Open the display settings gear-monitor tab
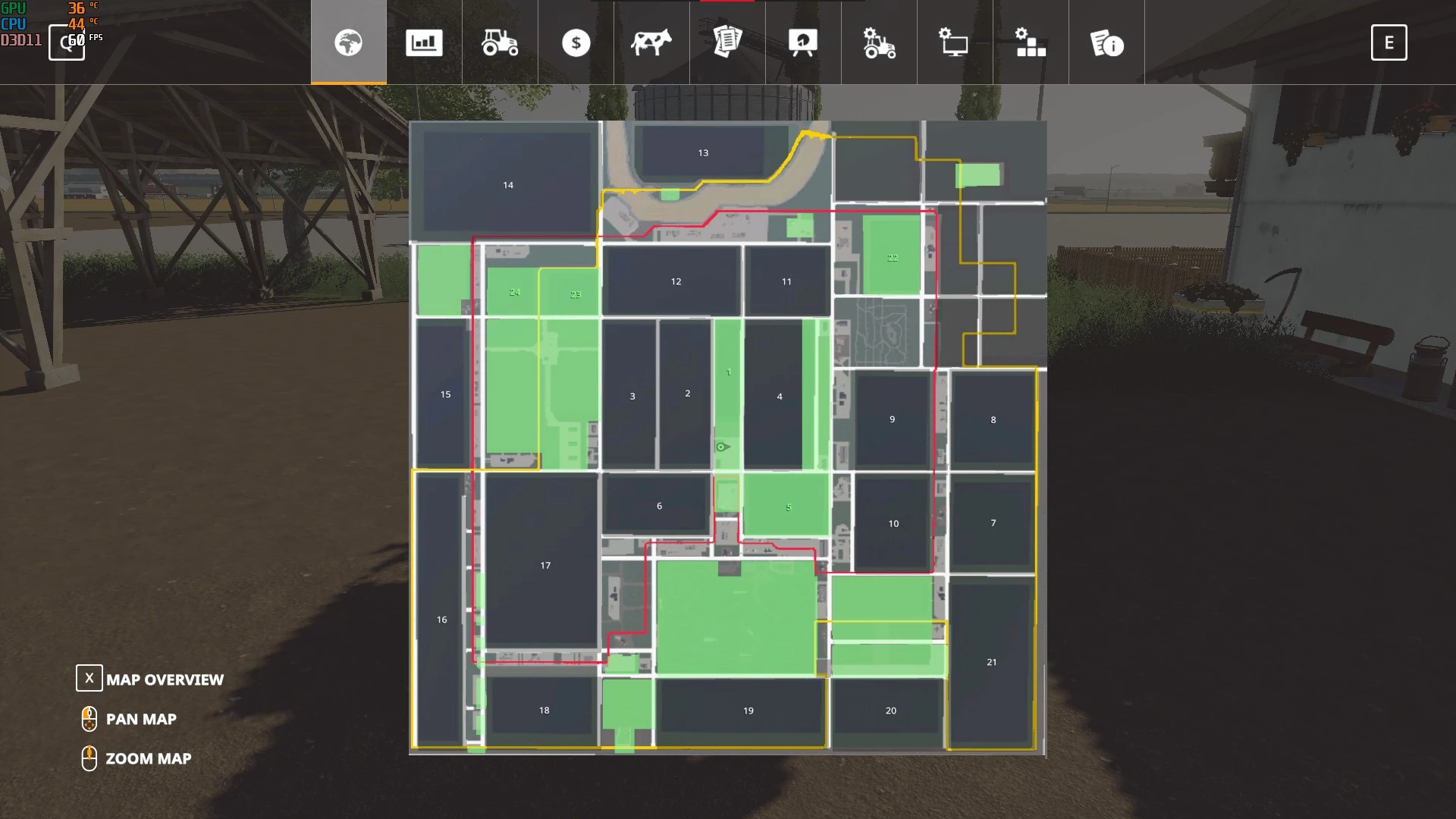1456x819 pixels. pos(955,42)
